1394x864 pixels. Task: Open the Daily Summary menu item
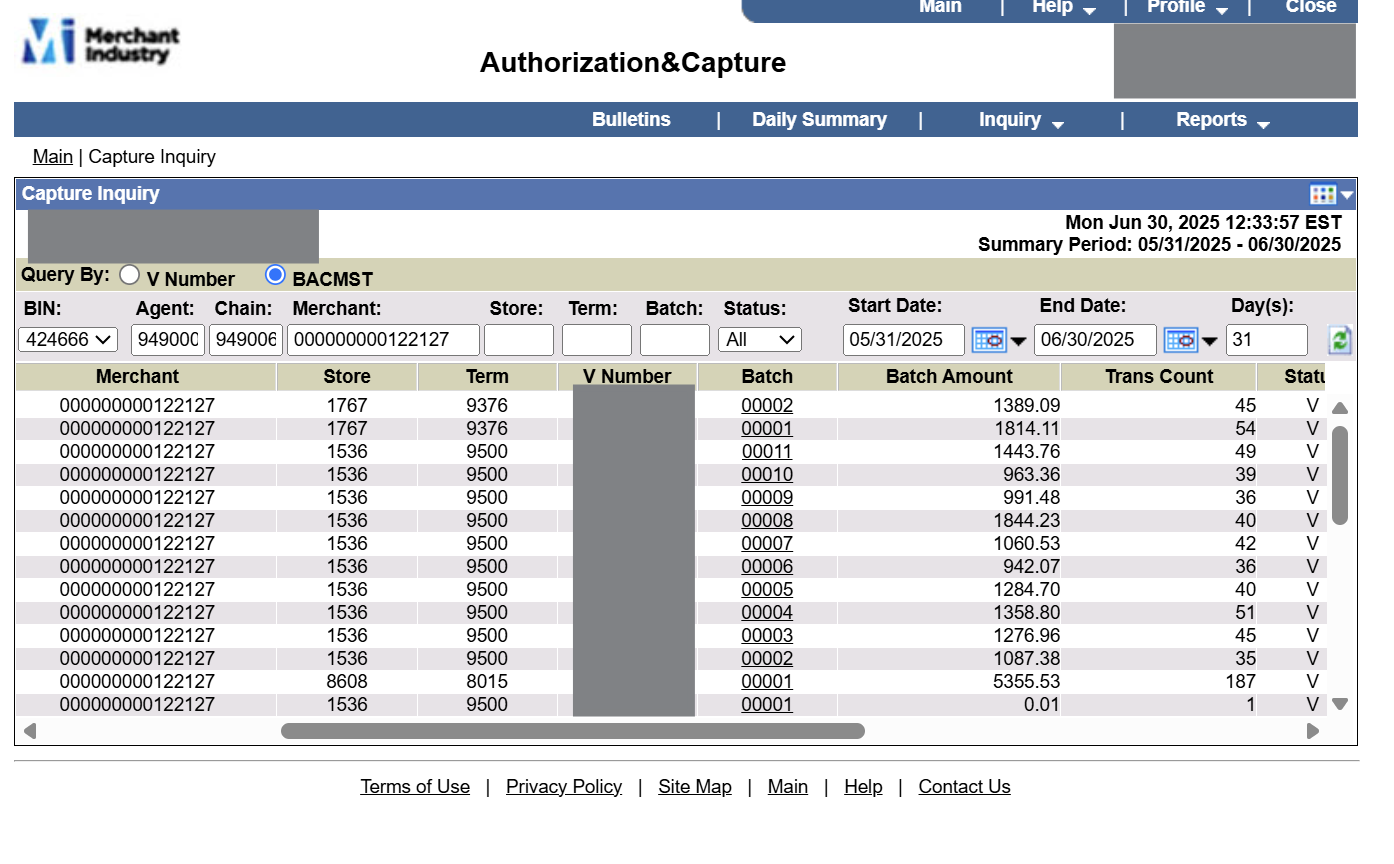(x=819, y=120)
